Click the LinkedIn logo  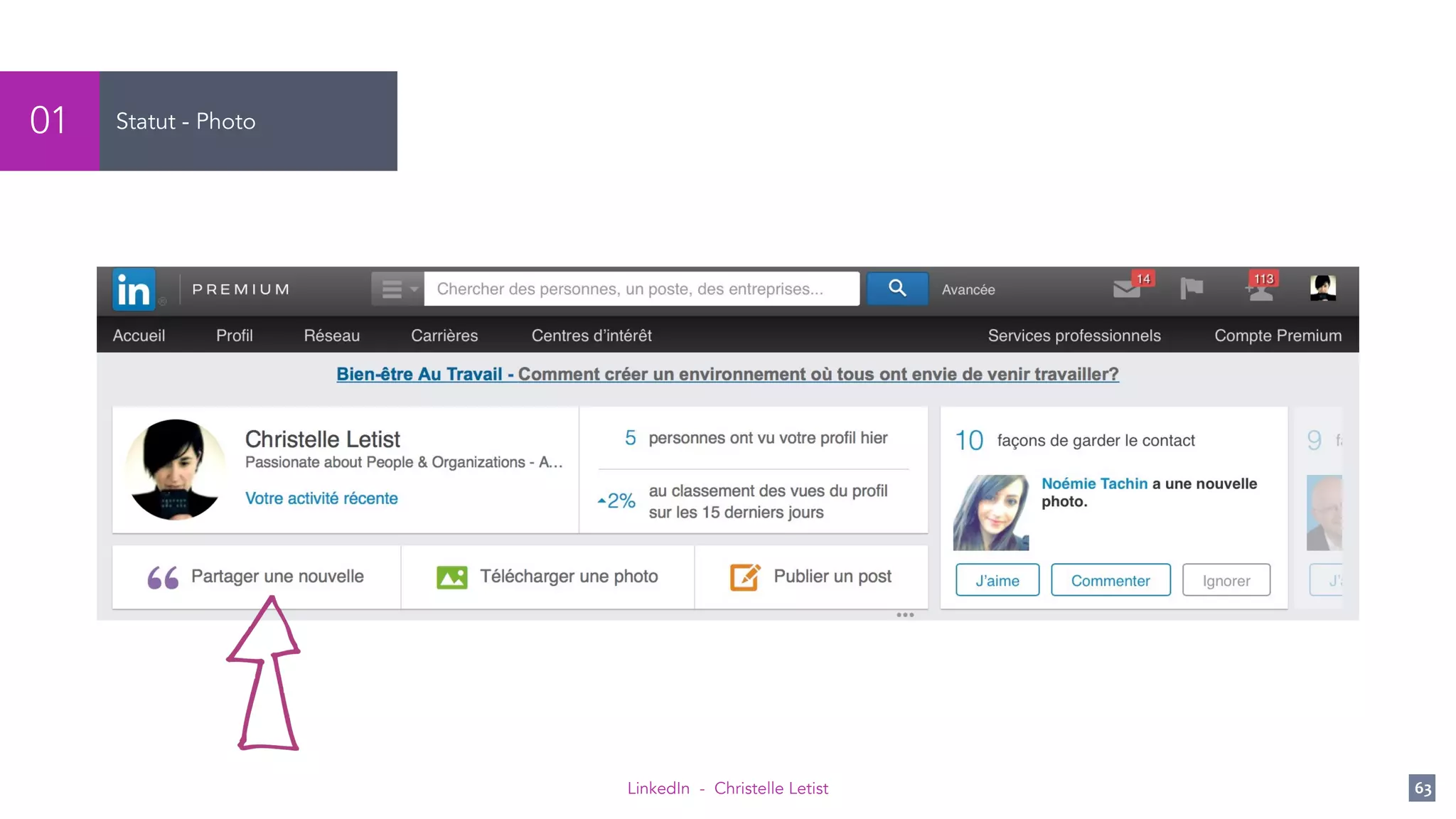[x=134, y=289]
